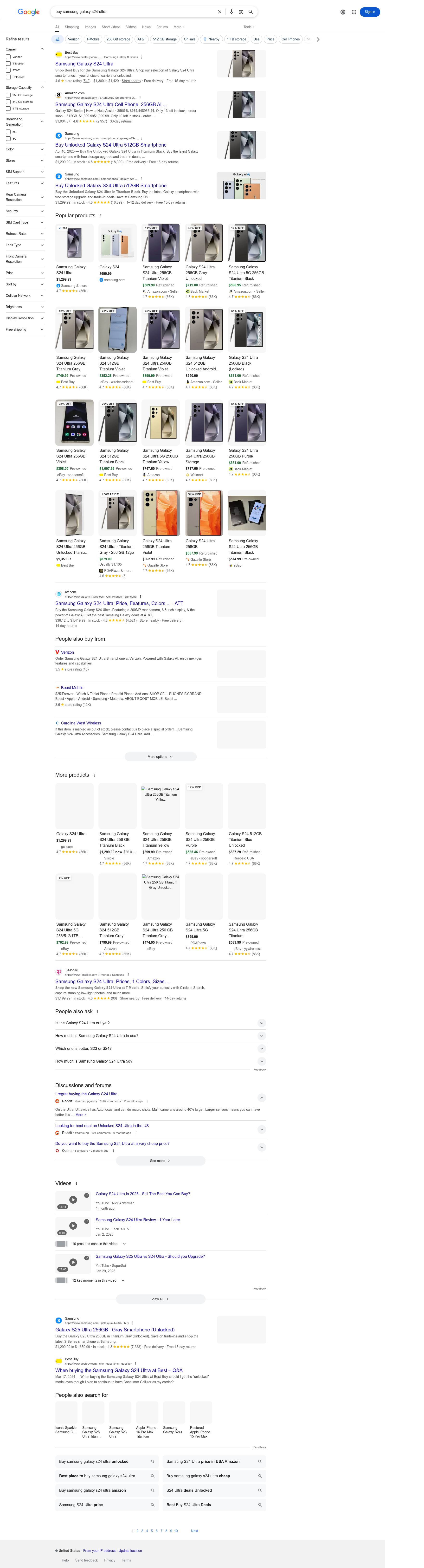Check the 1 TB storage checkbox

[8, 108]
